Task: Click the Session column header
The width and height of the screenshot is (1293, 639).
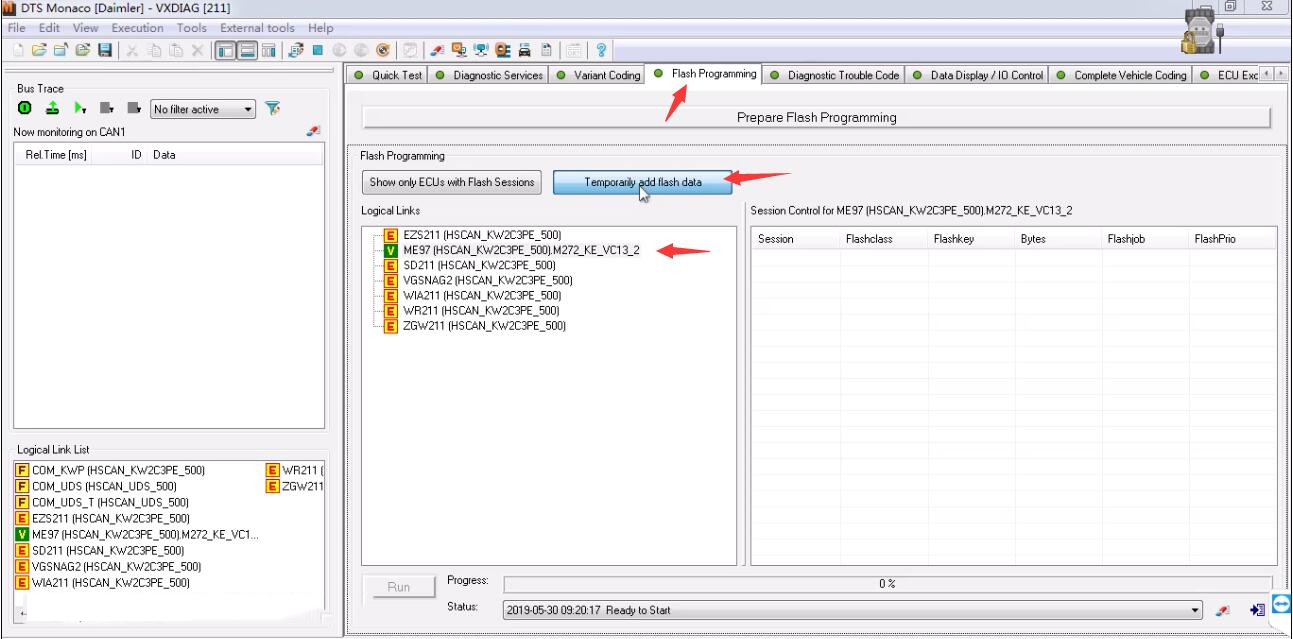Action: [795, 239]
